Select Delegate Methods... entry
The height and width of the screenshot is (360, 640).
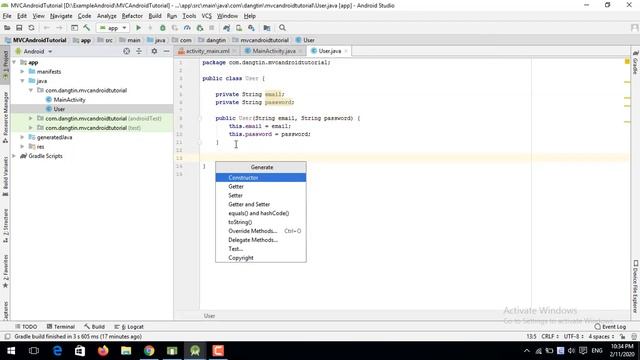(x=261, y=240)
